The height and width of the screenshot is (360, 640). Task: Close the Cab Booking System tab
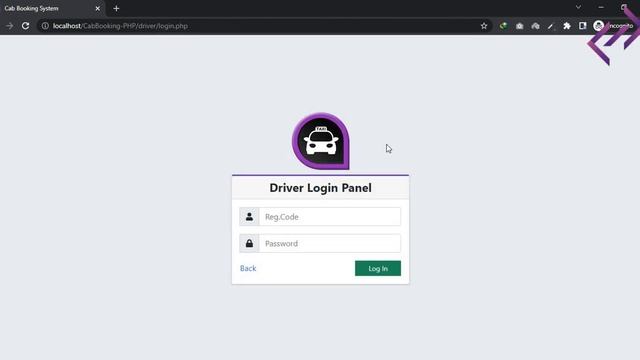click(x=98, y=8)
